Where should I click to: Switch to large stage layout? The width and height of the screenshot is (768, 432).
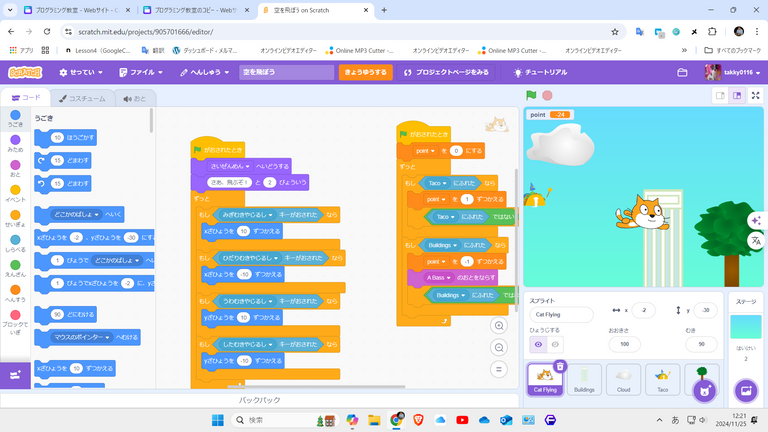coord(737,96)
